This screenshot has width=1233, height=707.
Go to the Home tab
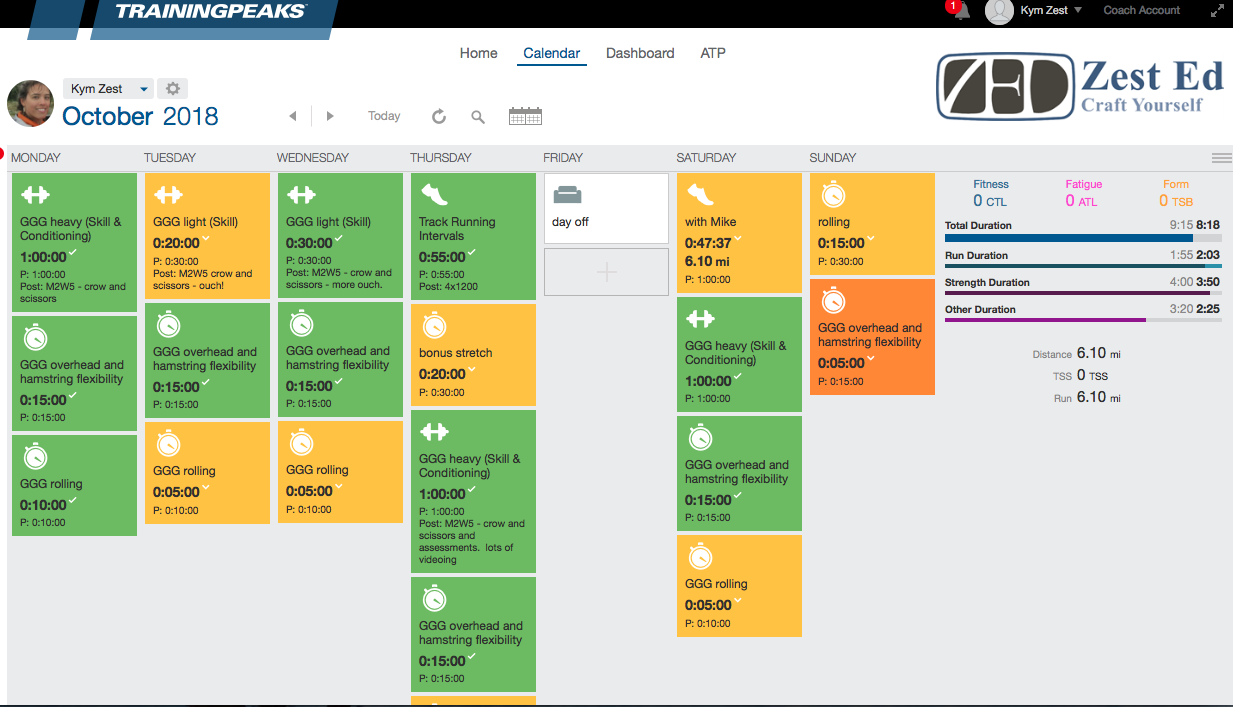click(478, 53)
